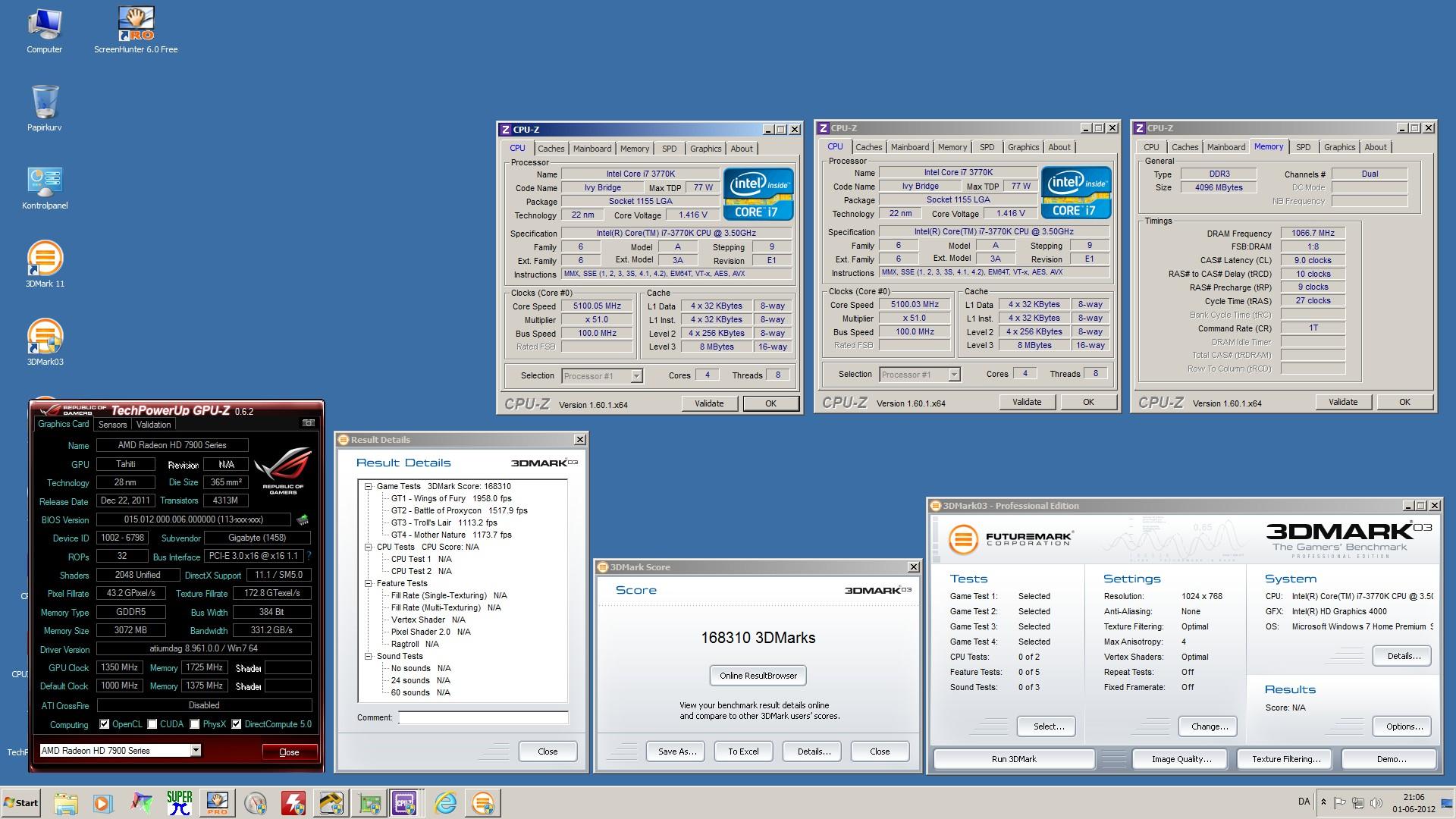The image size is (1456, 819).
Task: Open Processor #1 dropdown in 5100.05 MHz CPU-Z window
Action: [636, 376]
